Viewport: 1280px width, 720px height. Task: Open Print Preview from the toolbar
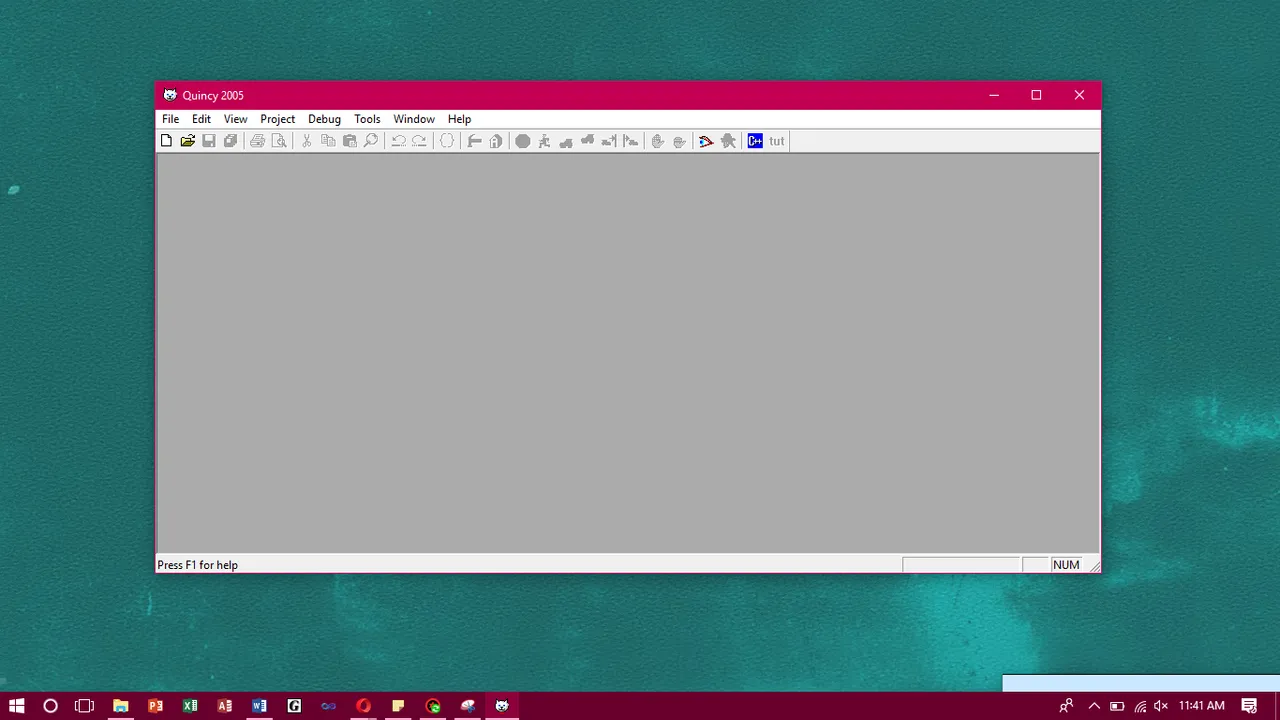279,141
